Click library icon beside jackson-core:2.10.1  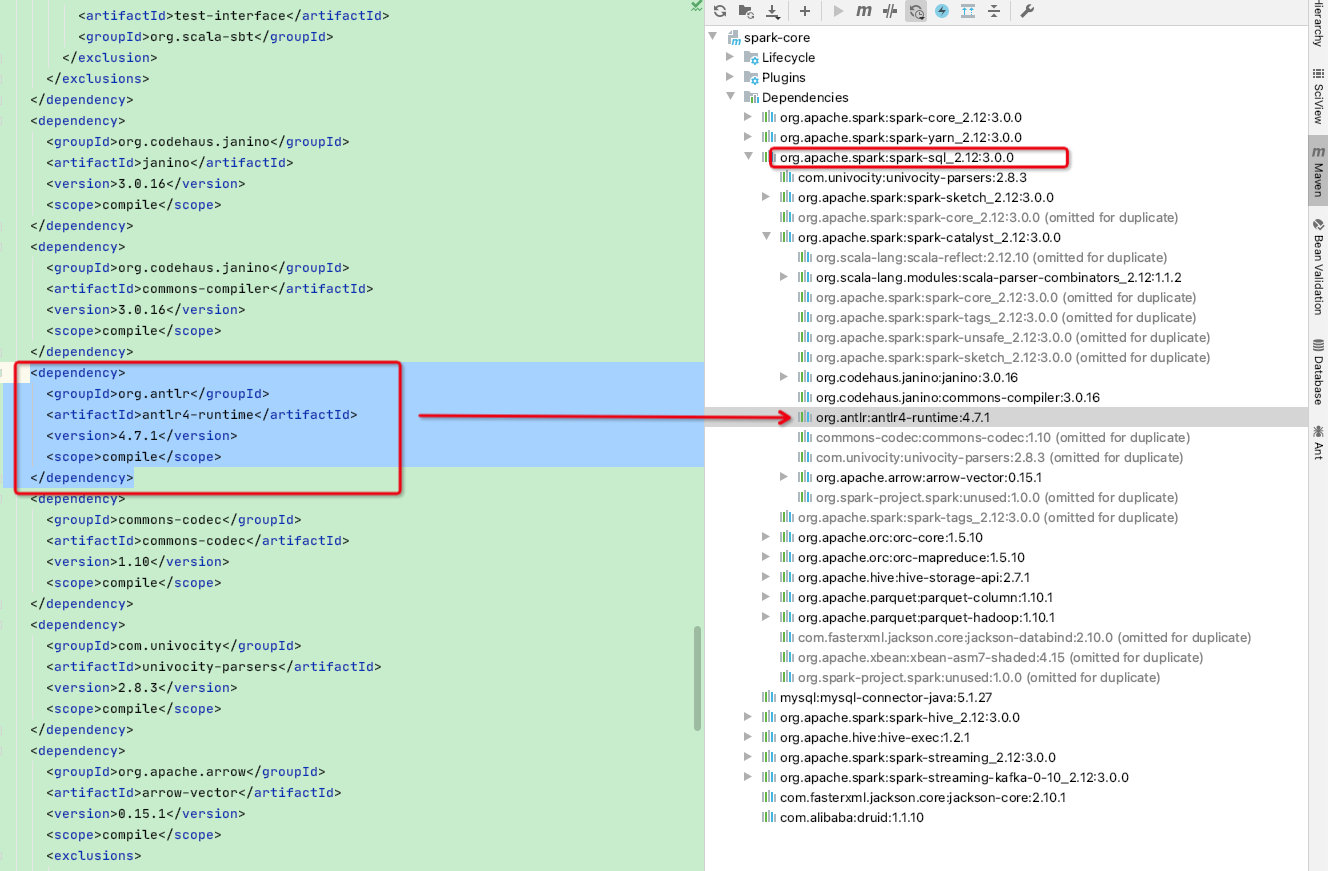pyautogui.click(x=769, y=797)
